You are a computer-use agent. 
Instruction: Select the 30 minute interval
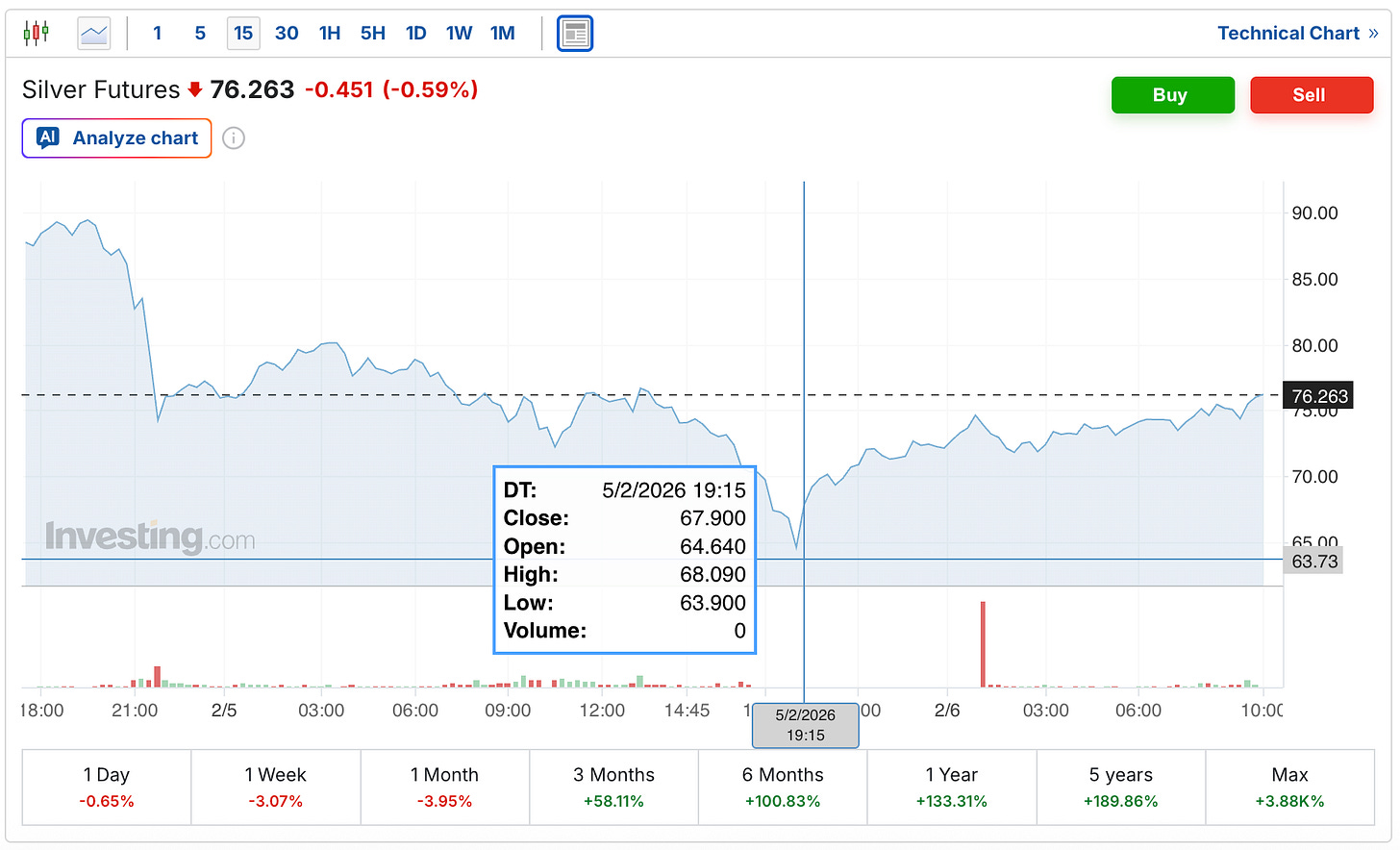[287, 34]
